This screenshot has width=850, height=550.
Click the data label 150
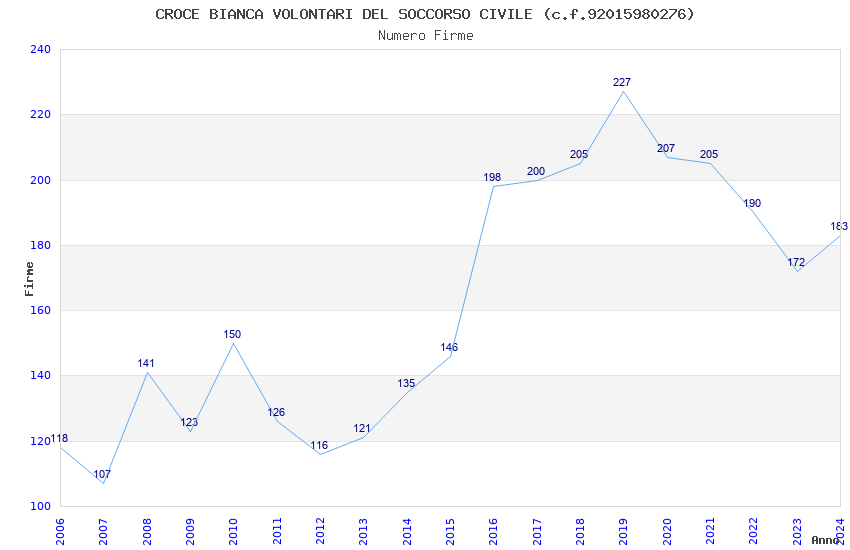232,334
